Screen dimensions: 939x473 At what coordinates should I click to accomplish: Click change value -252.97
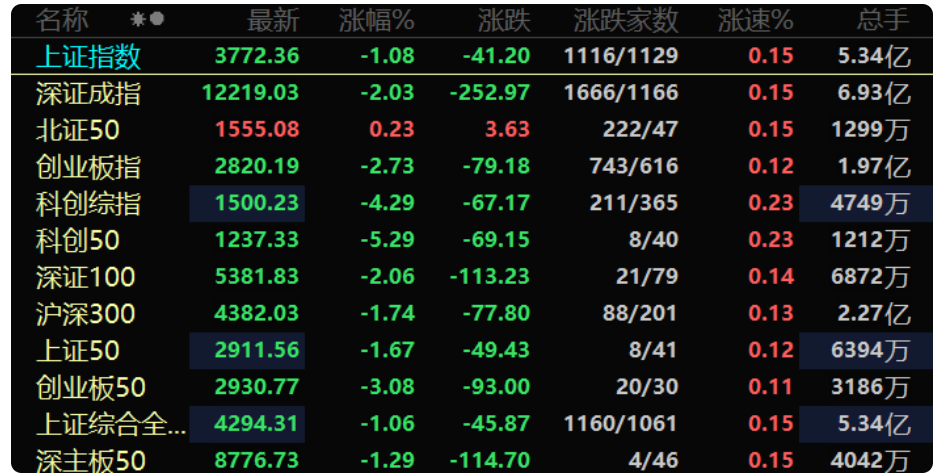click(x=490, y=93)
